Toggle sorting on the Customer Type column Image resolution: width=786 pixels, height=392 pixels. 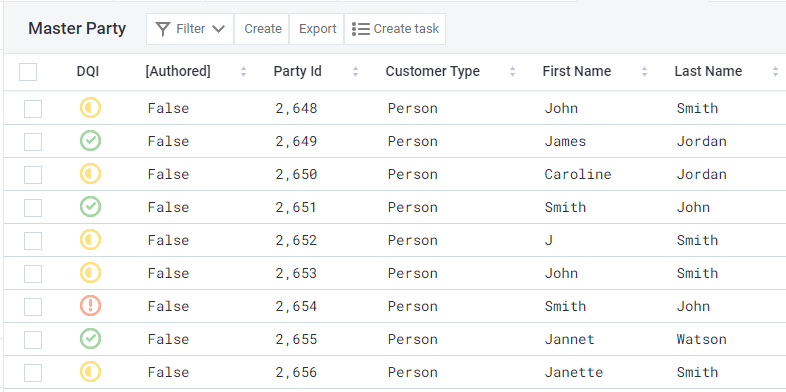click(512, 72)
